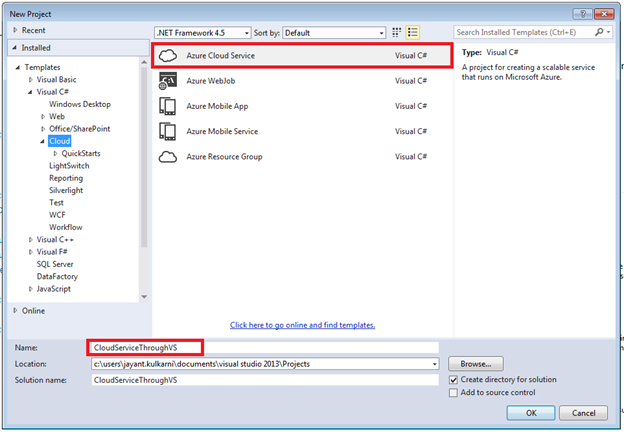Open the search options dropdown arrow
The image size is (624, 432).
pos(608,32)
